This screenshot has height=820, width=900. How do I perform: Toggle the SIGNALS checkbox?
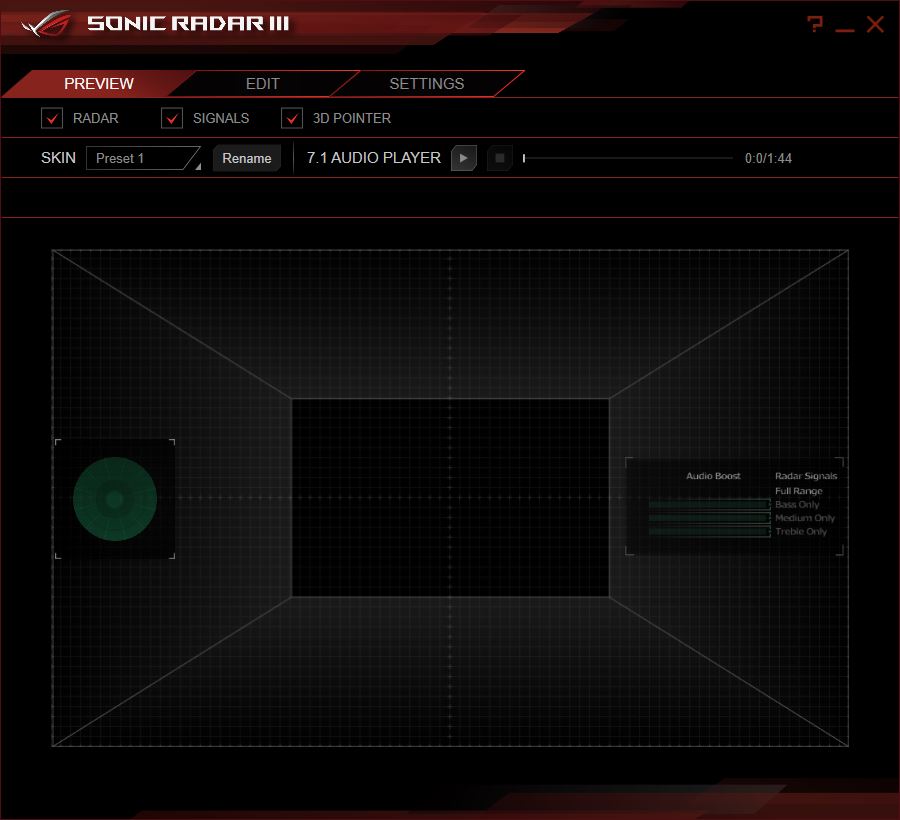(x=172, y=118)
